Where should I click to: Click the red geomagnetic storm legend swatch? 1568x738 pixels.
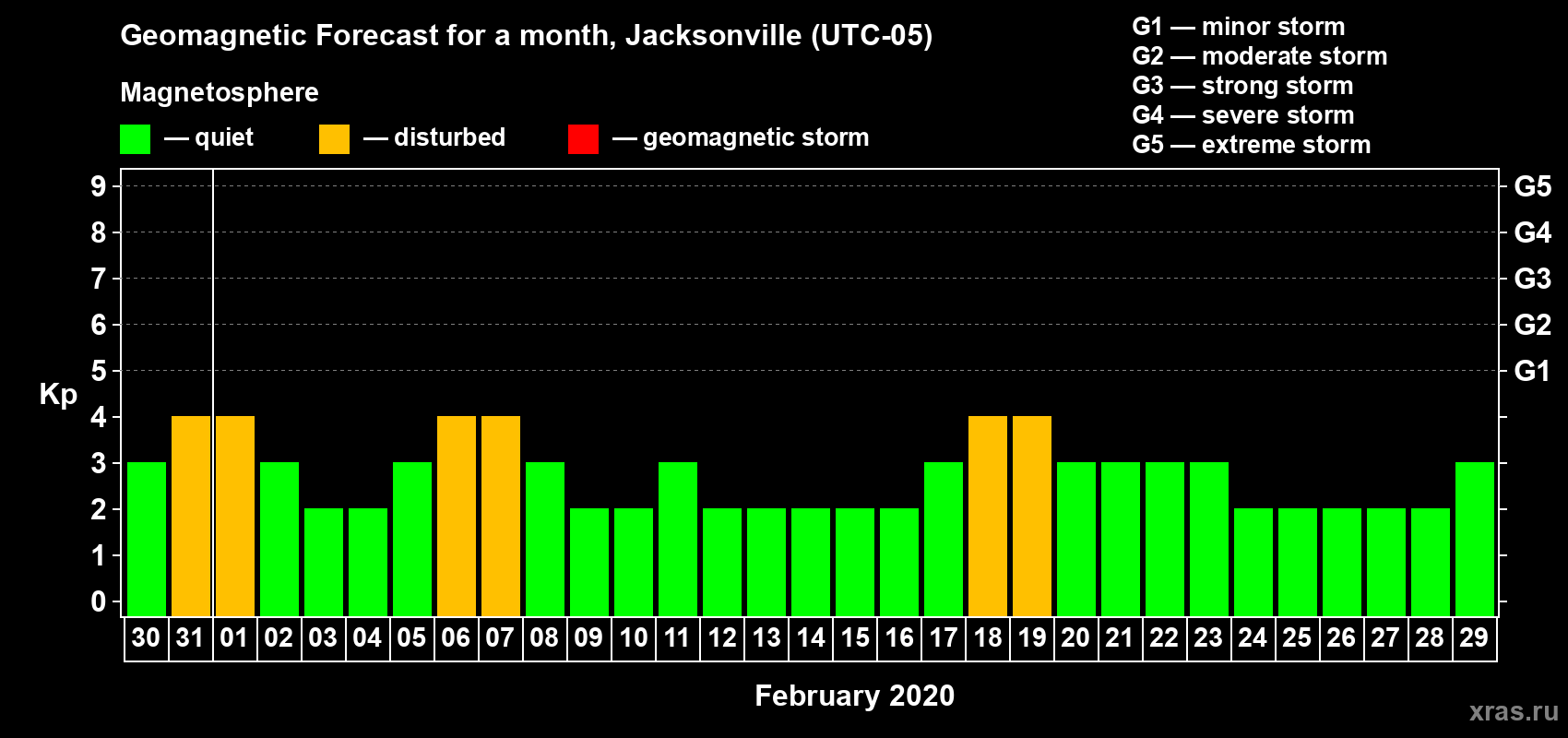(x=584, y=139)
